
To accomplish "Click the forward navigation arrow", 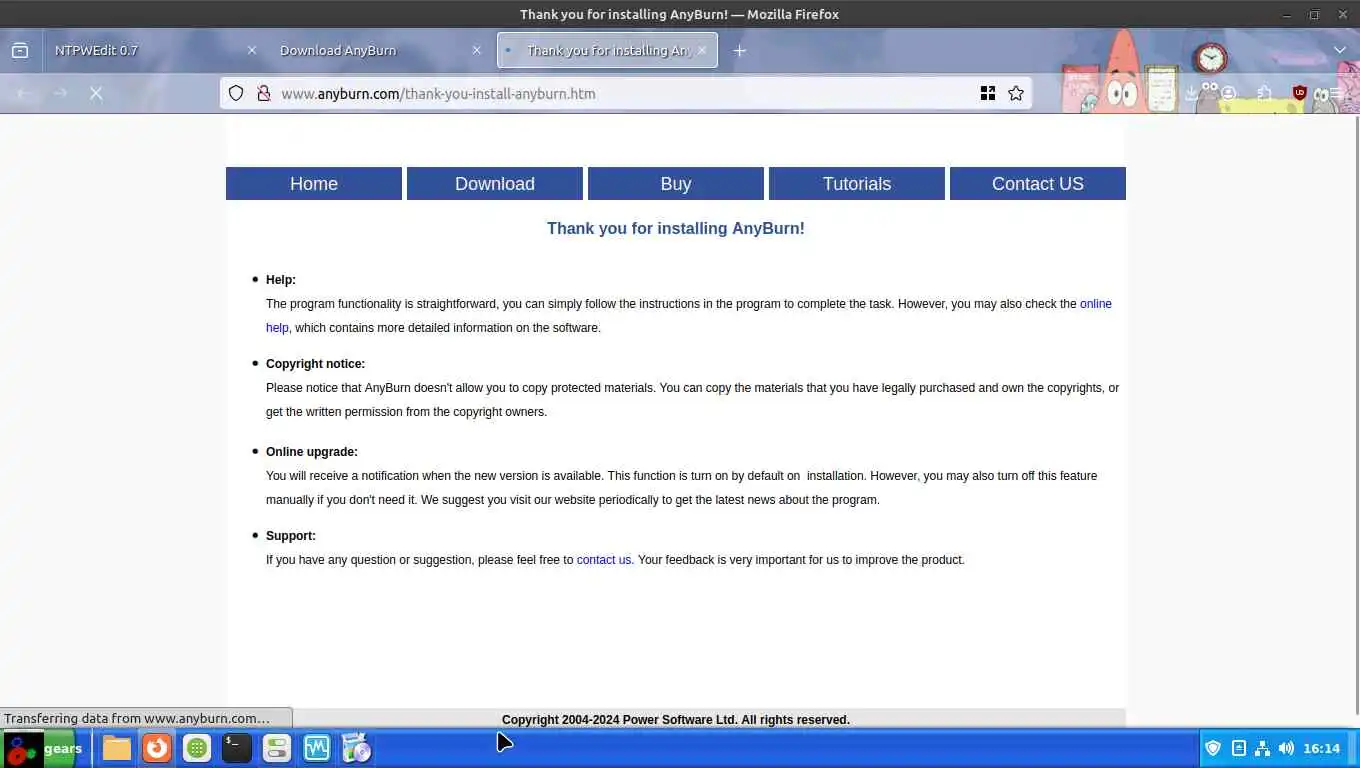I will 60,93.
